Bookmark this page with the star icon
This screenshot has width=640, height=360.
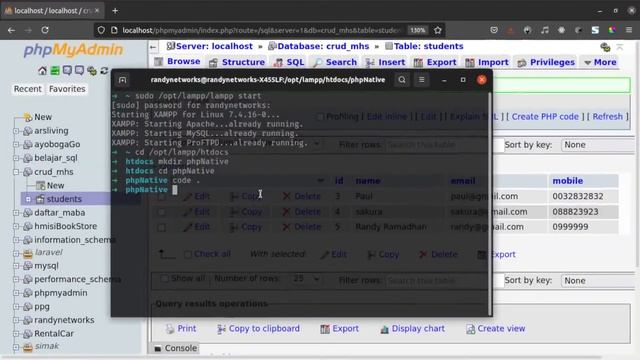tap(438, 30)
